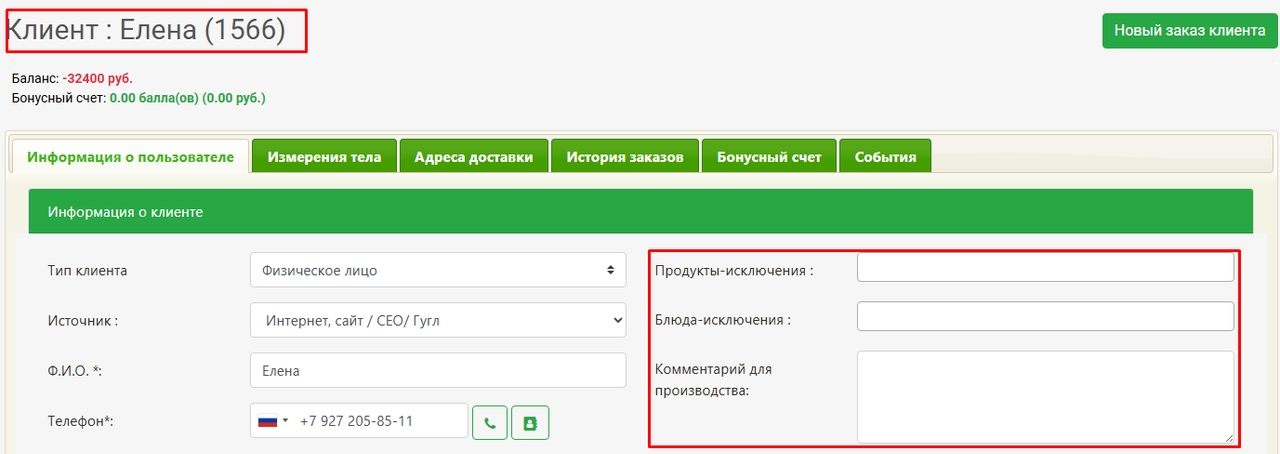Click the Ф.И.О. field containing Елена
1280x454 pixels.
tap(437, 370)
